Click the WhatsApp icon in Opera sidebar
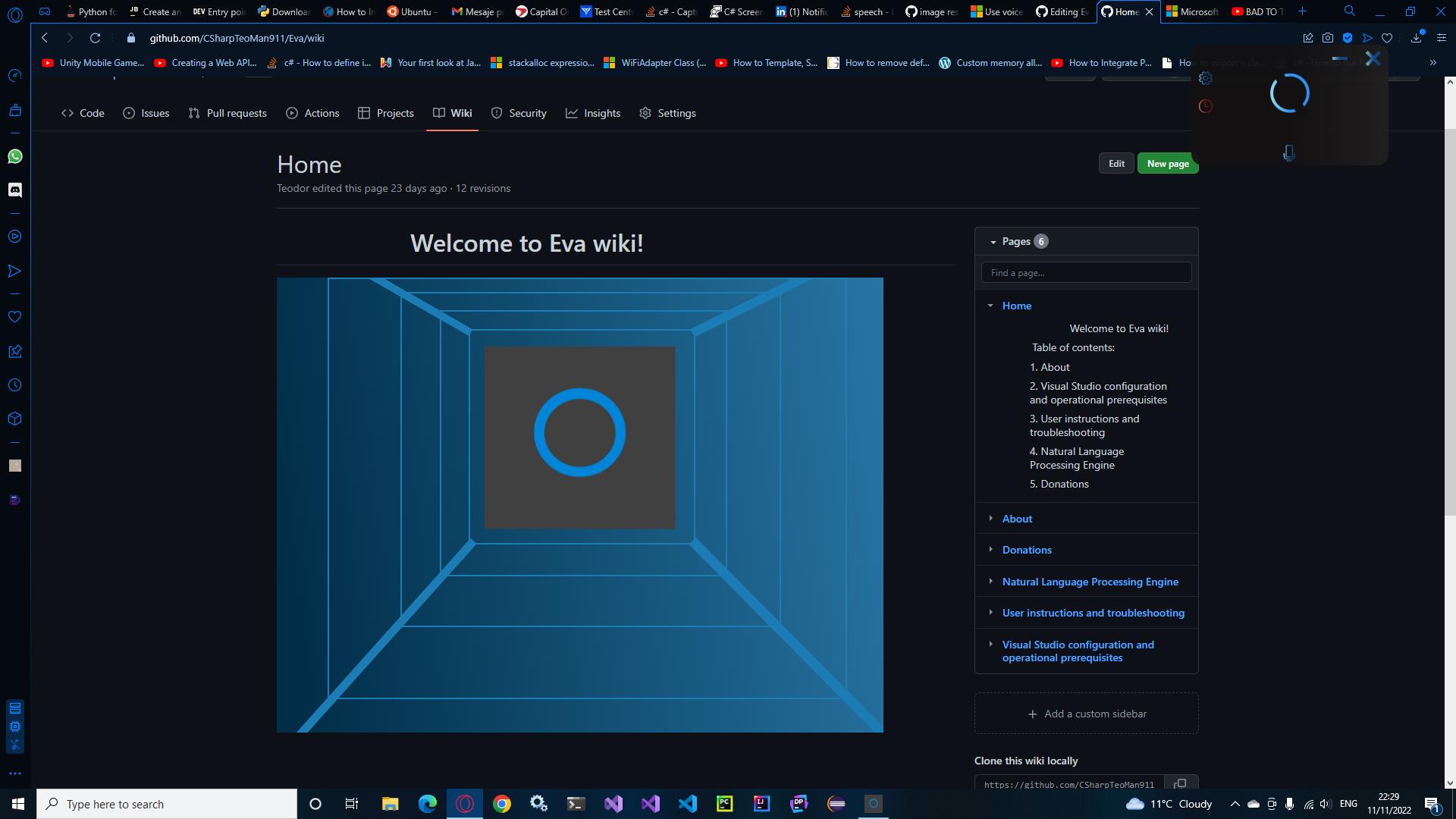Screen dimensions: 1456x819 (x=14, y=156)
